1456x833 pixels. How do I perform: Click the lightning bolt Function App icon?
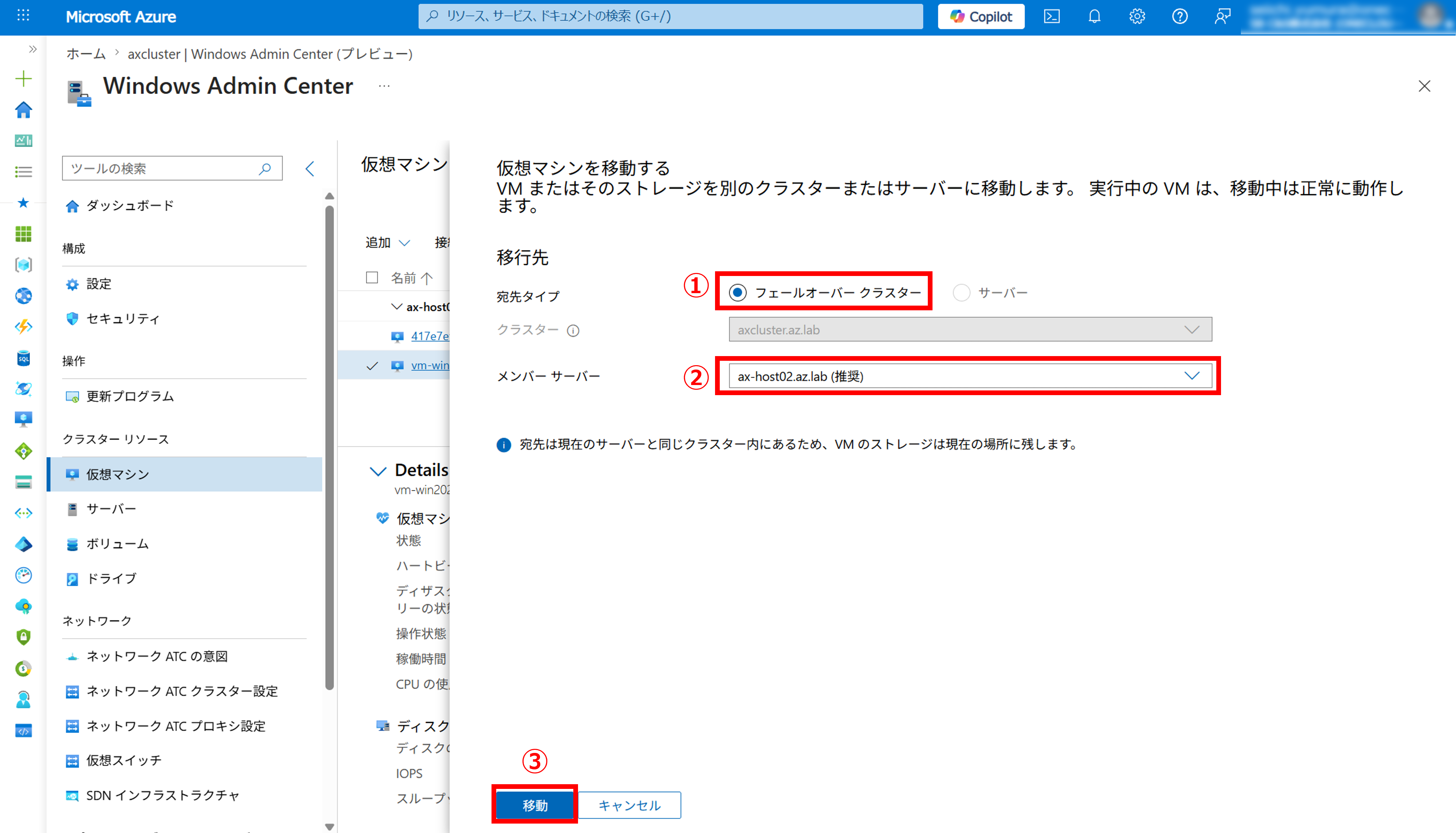pyautogui.click(x=24, y=327)
